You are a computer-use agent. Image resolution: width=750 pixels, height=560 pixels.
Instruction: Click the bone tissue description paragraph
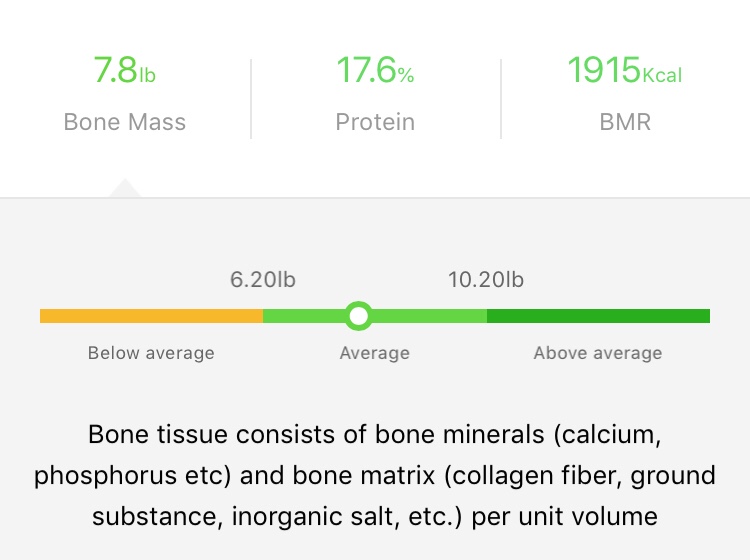coord(375,475)
